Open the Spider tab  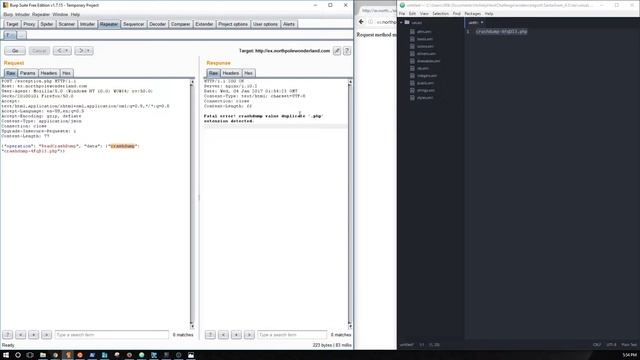47,24
